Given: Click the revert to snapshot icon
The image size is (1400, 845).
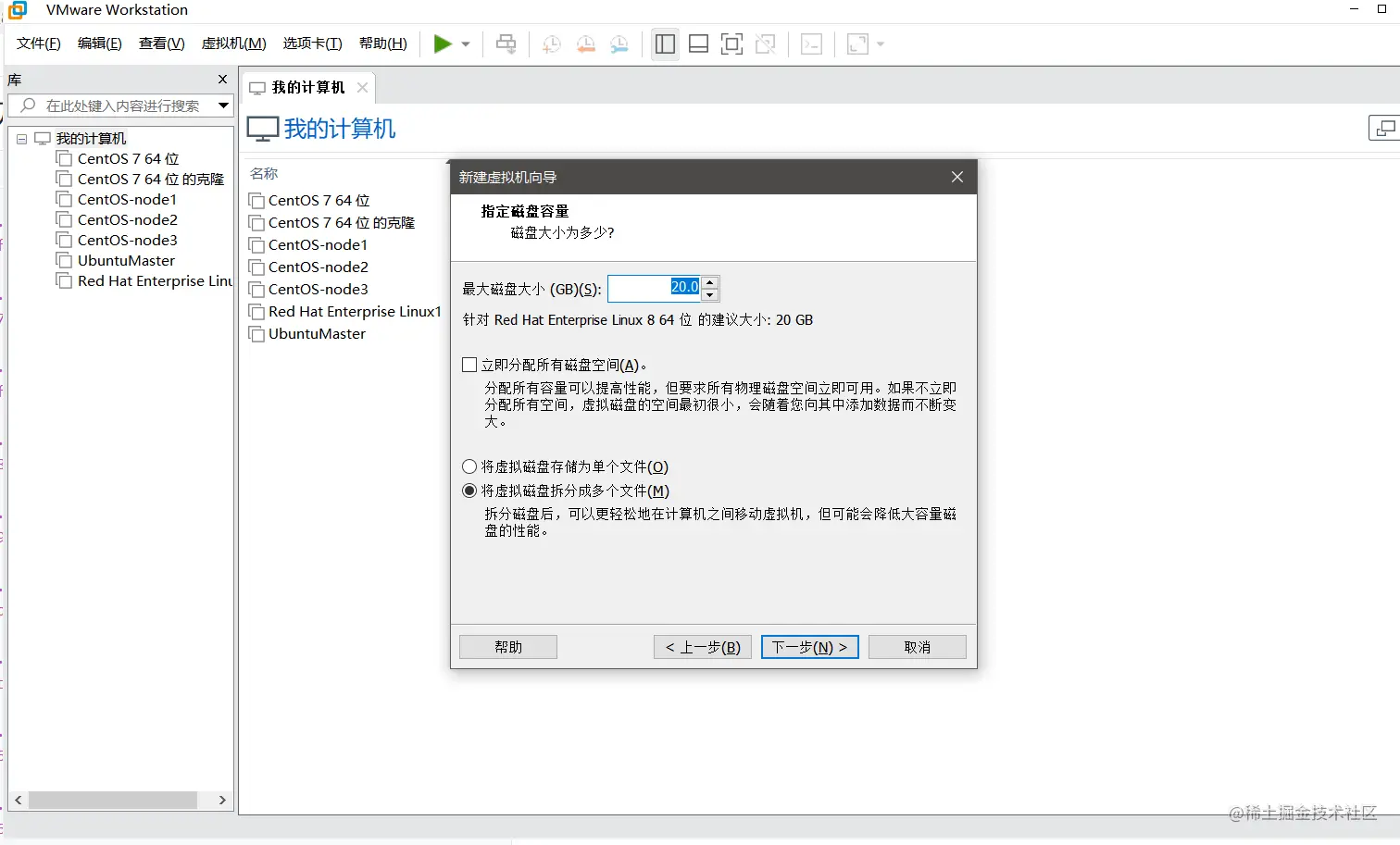Looking at the screenshot, I should (586, 43).
